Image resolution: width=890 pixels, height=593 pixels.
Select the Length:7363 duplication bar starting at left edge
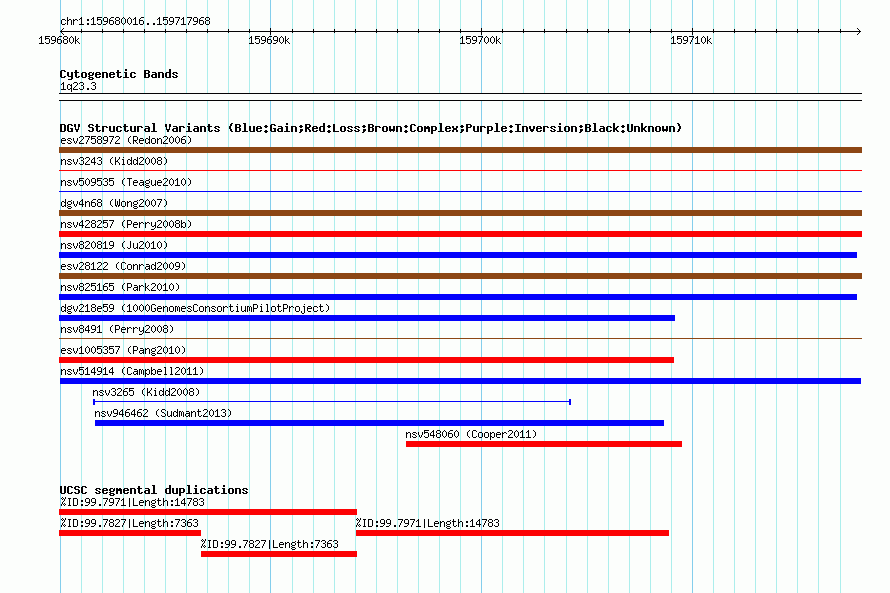[x=130, y=533]
